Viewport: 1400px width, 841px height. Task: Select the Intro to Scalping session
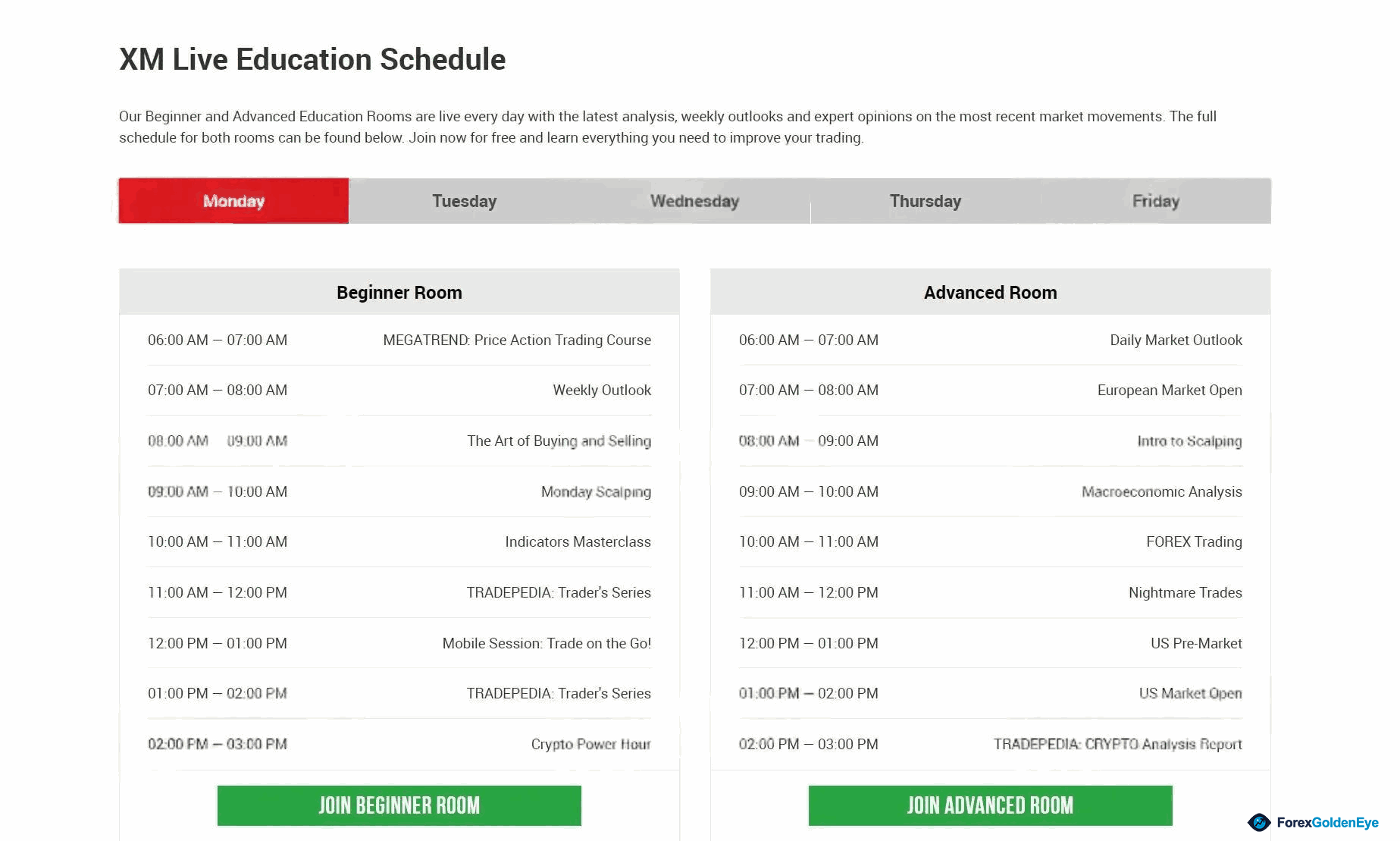[1189, 441]
